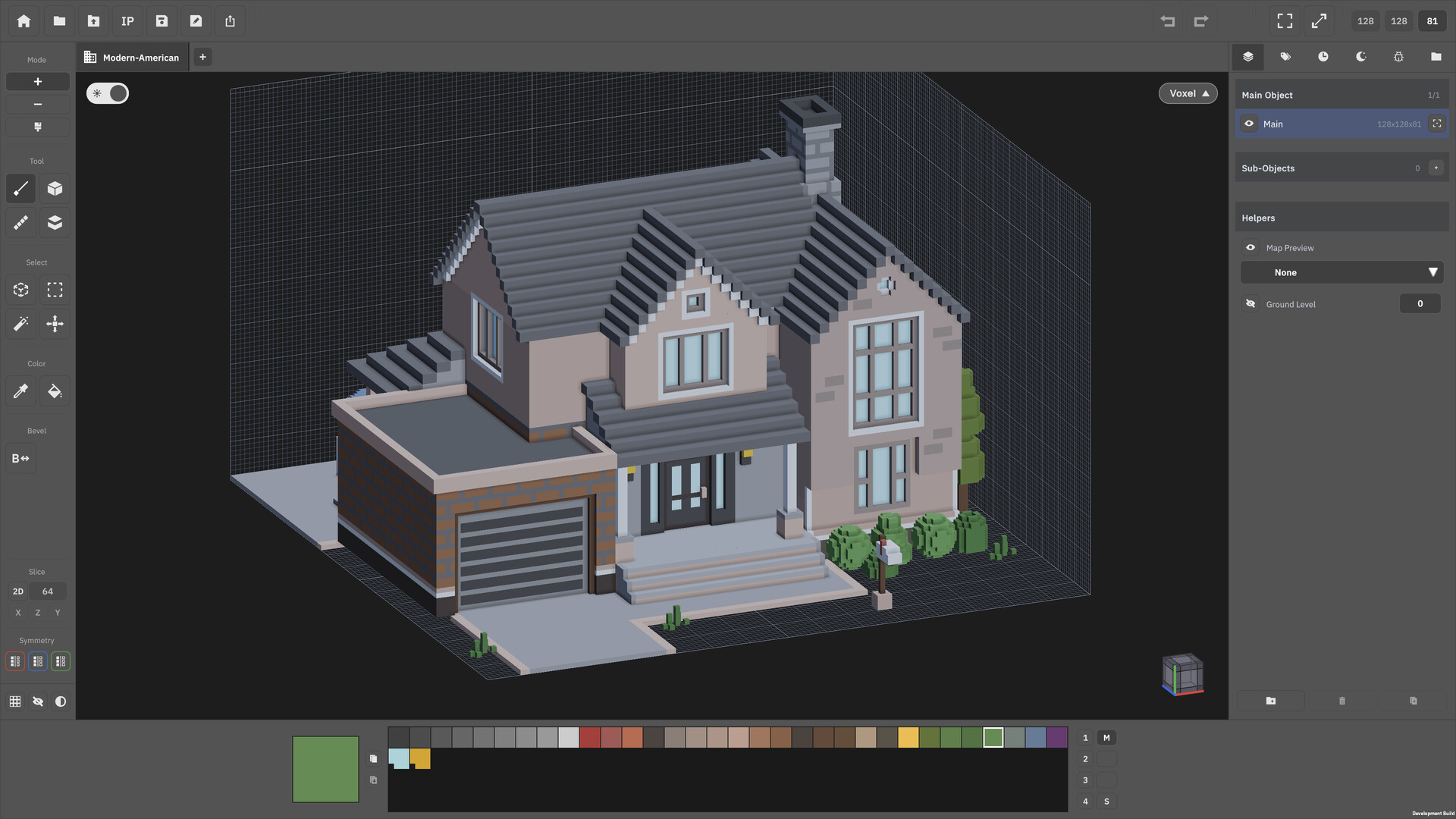Click the 2D slice button
The image size is (1456, 819).
[x=18, y=591]
